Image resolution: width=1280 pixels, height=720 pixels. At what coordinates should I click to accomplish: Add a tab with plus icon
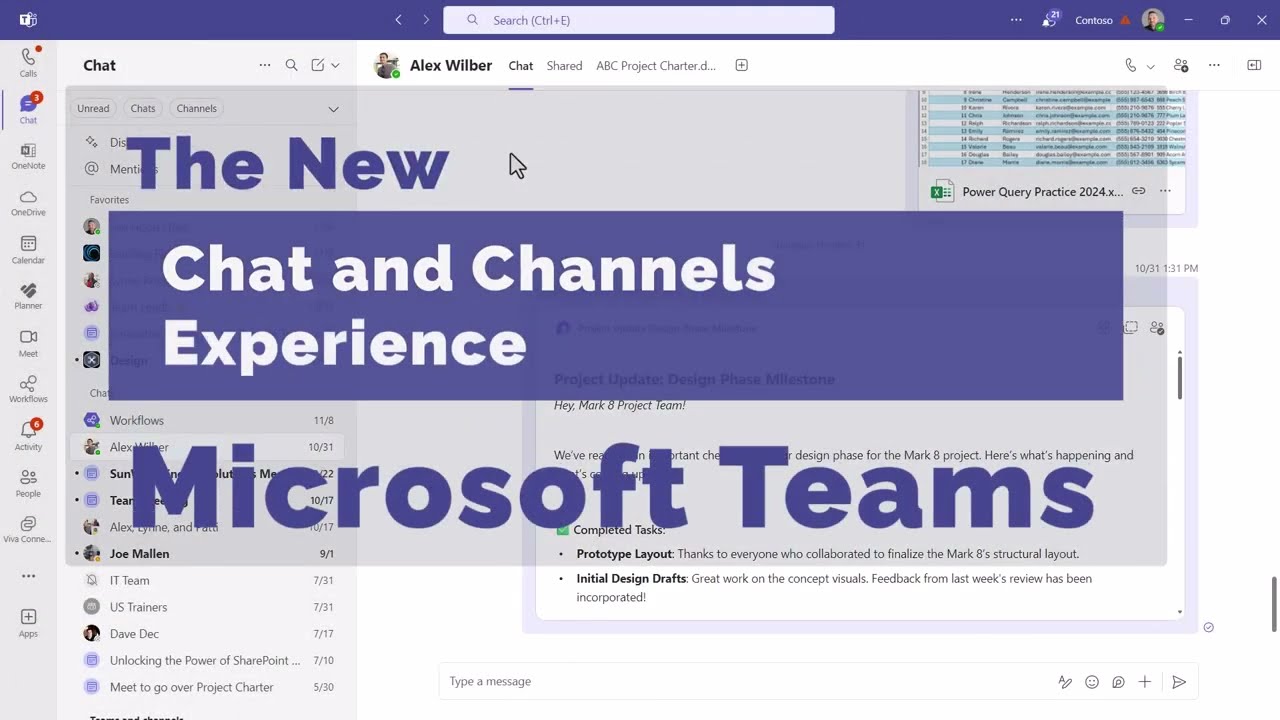[x=742, y=65]
